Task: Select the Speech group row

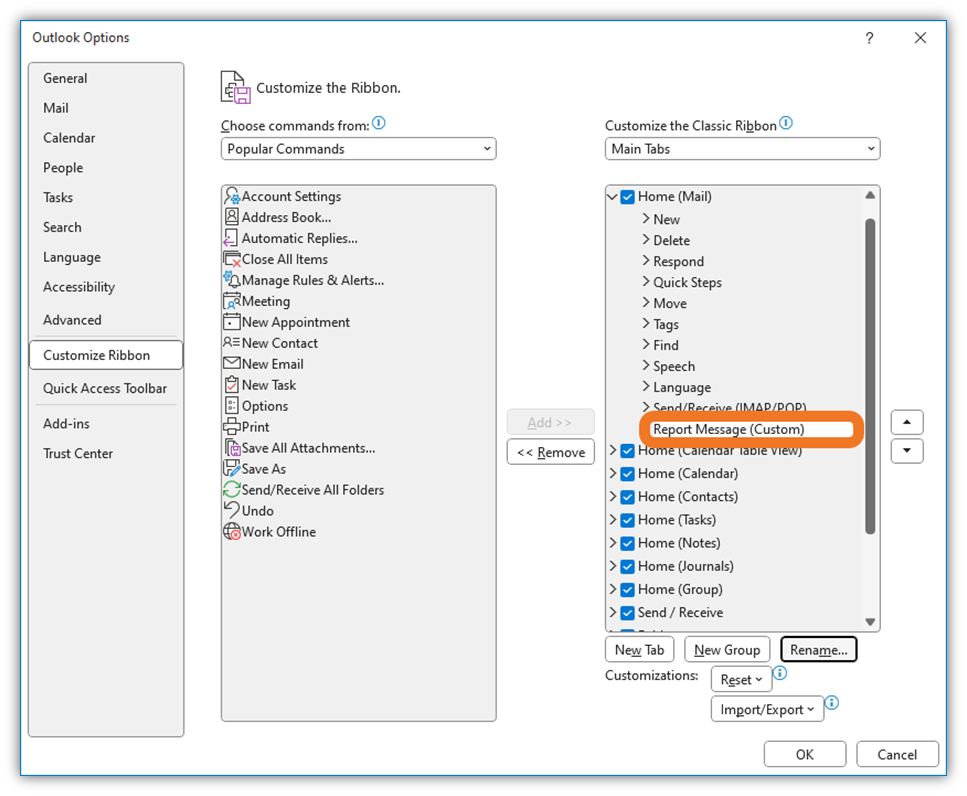Action: pyautogui.click(x=673, y=366)
